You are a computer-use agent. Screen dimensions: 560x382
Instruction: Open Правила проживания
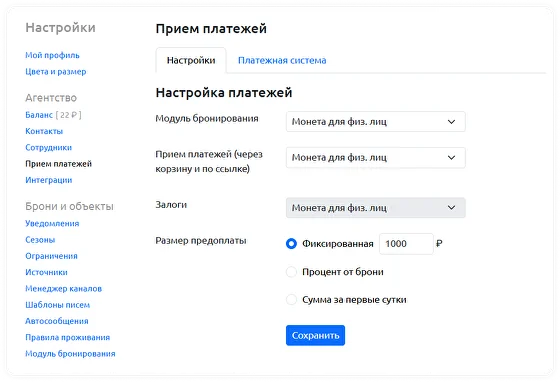[68, 337]
